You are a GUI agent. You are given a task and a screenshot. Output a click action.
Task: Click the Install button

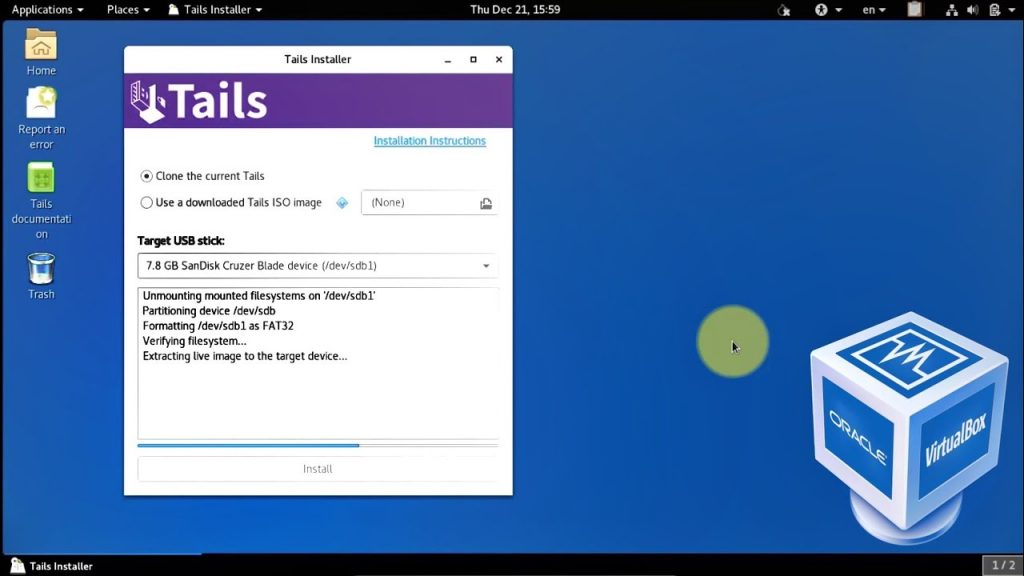[317, 469]
